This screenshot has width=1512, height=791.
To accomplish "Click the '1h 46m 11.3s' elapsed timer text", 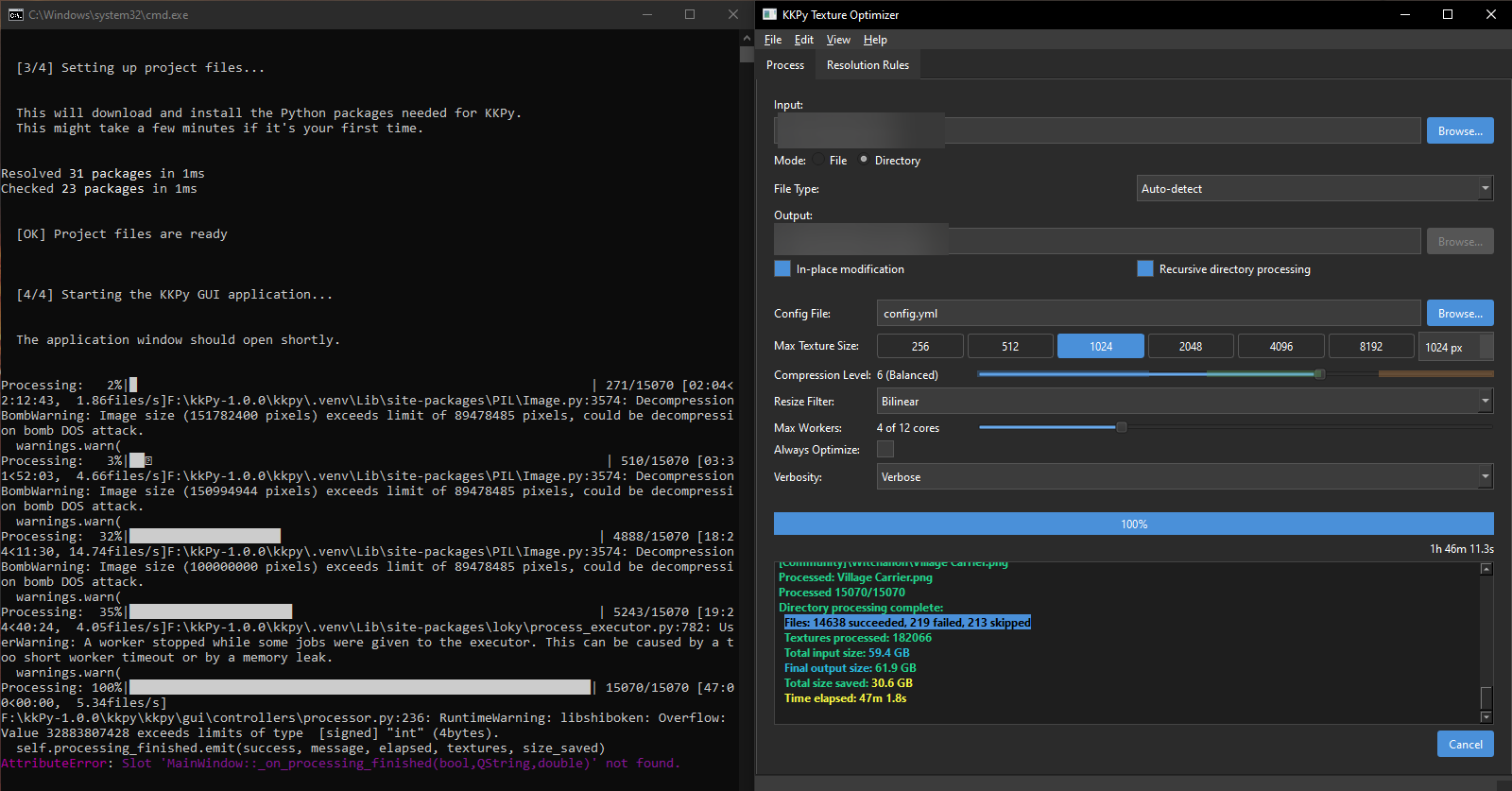I will (x=1462, y=548).
